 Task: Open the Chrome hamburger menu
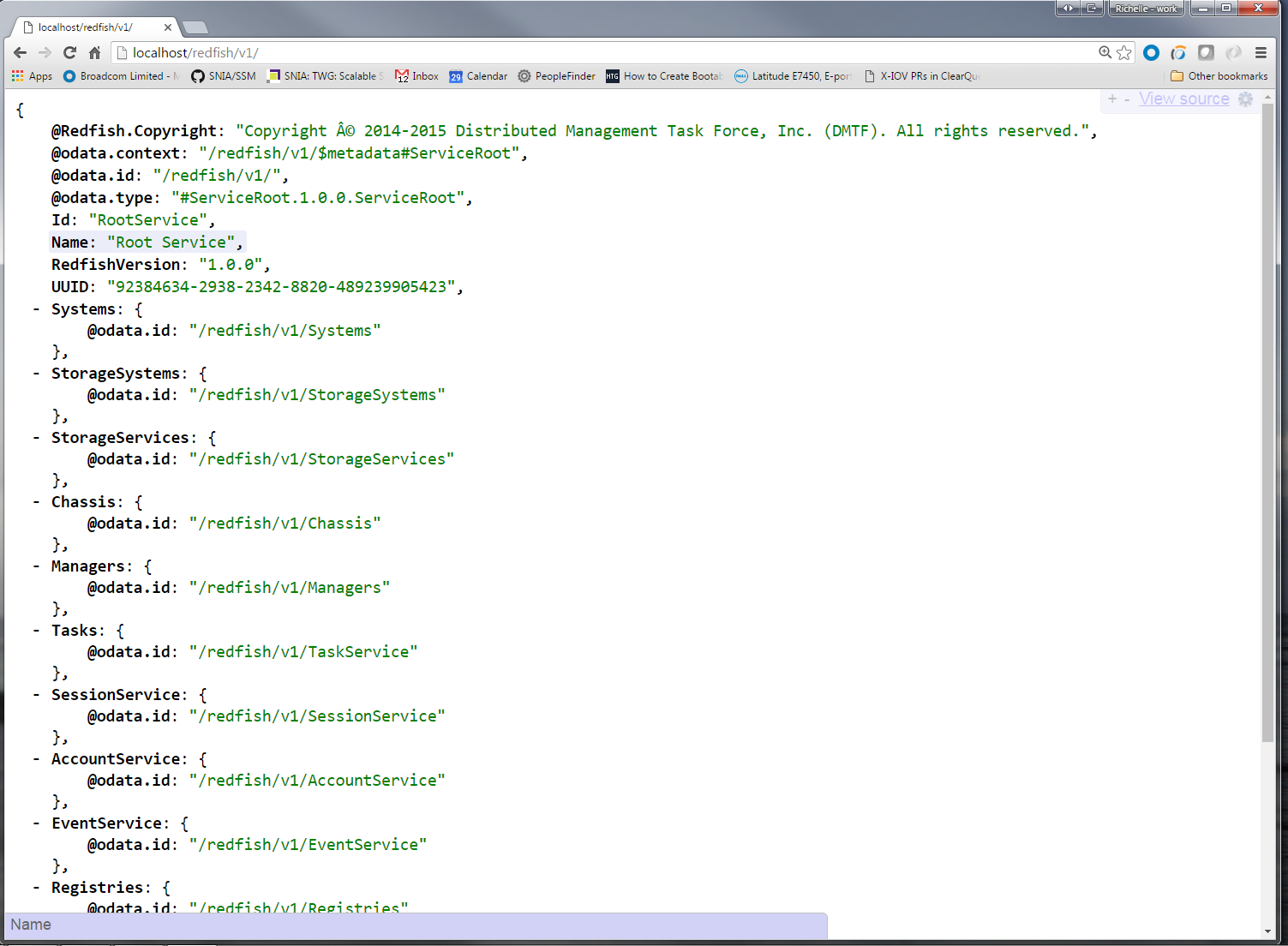click(x=1261, y=53)
